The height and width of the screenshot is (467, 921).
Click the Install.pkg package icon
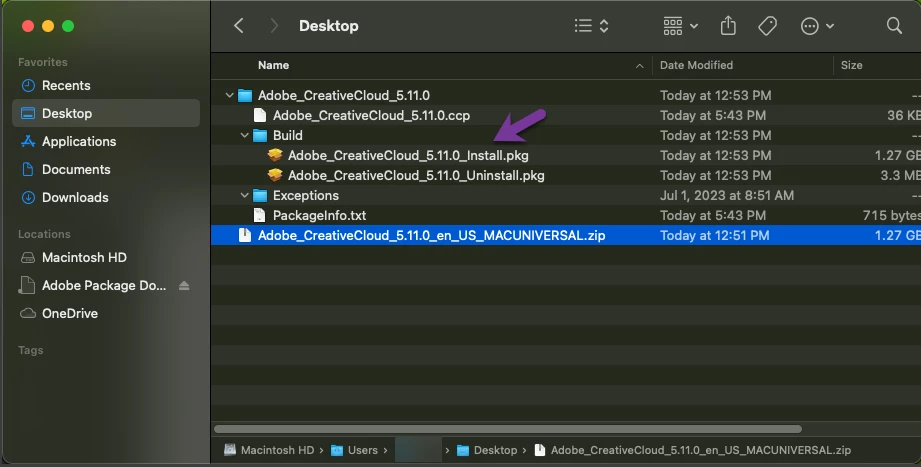[x=275, y=155]
